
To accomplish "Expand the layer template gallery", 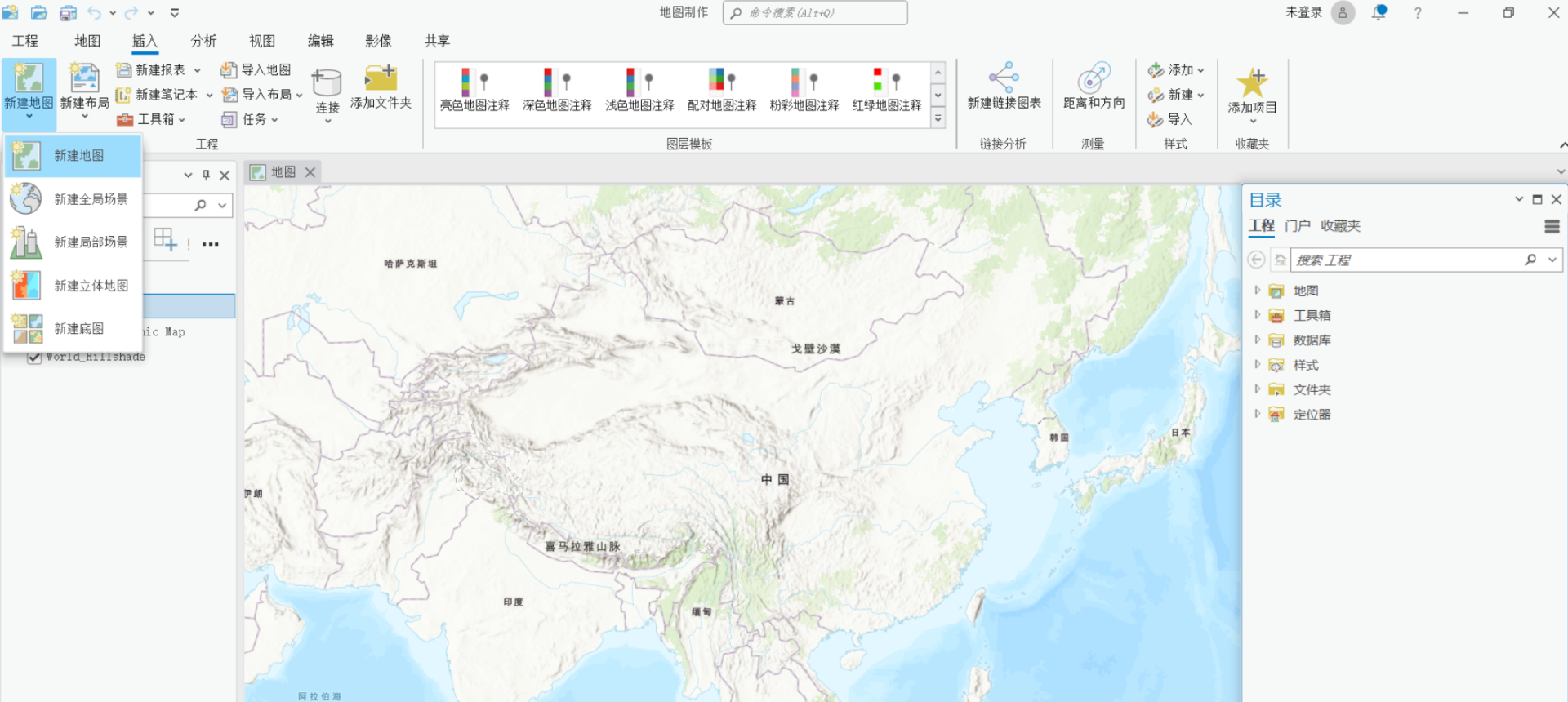I will (938, 119).
